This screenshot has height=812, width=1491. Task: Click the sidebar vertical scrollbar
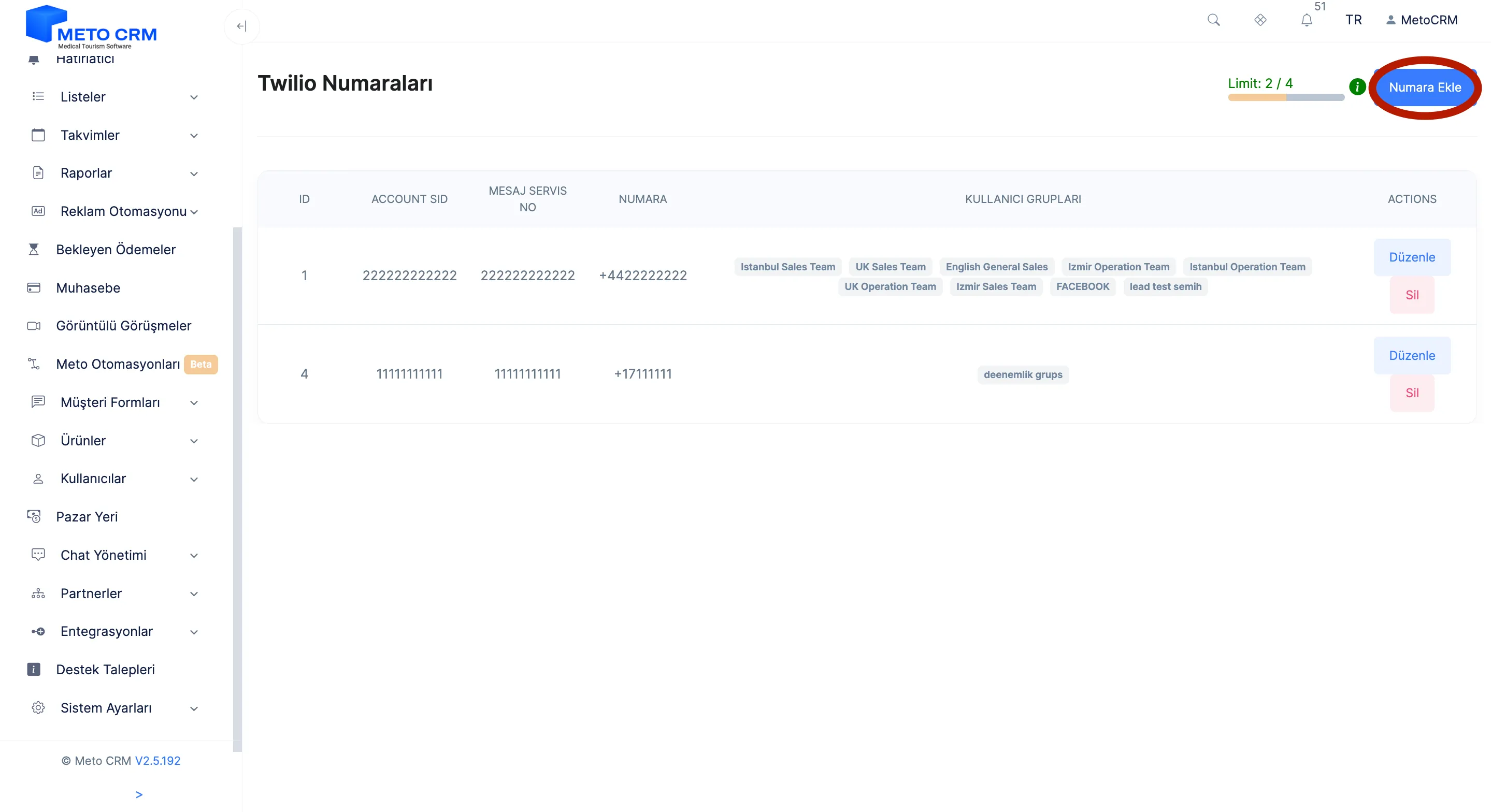237,489
